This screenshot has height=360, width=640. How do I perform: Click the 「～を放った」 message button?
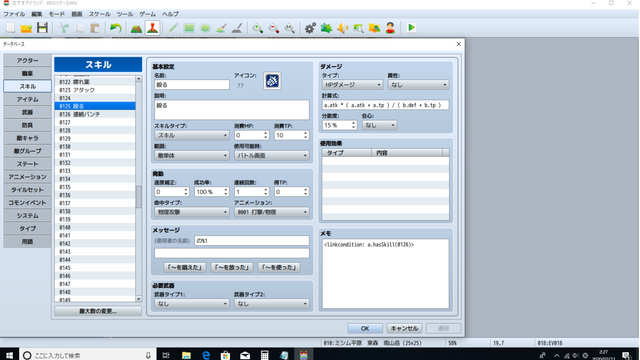point(232,267)
